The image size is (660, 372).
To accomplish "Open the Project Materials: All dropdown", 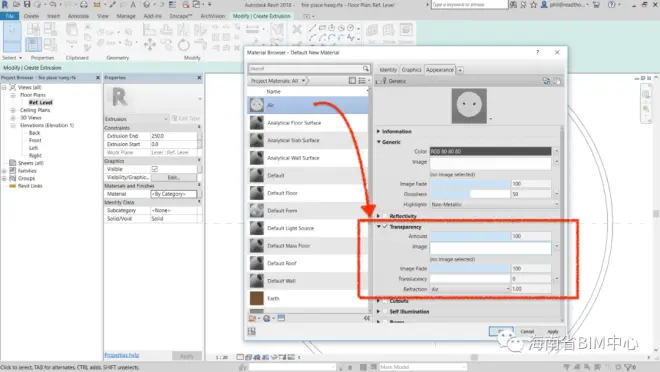I will pyautogui.click(x=278, y=80).
